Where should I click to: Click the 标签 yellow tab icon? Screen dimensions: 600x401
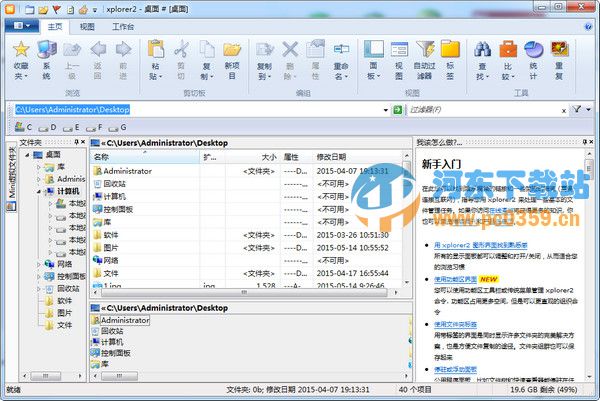pos(450,49)
